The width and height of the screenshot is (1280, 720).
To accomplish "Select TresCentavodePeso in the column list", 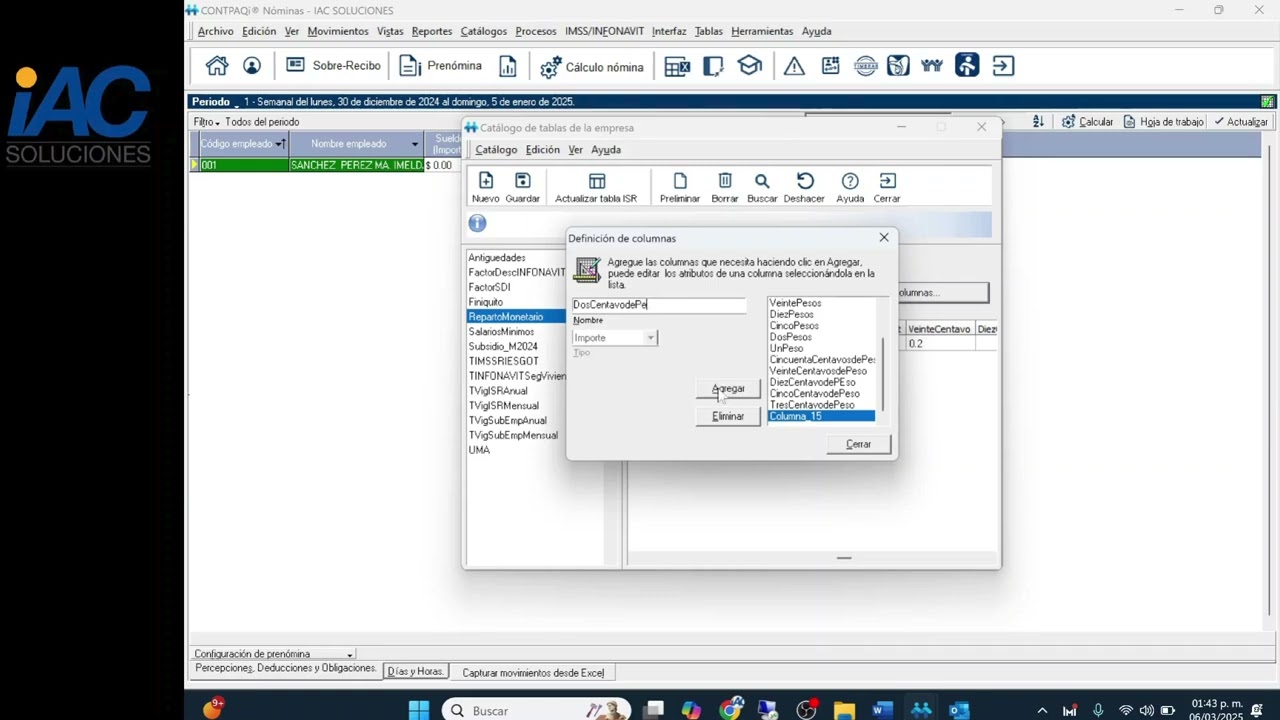I will [812, 405].
